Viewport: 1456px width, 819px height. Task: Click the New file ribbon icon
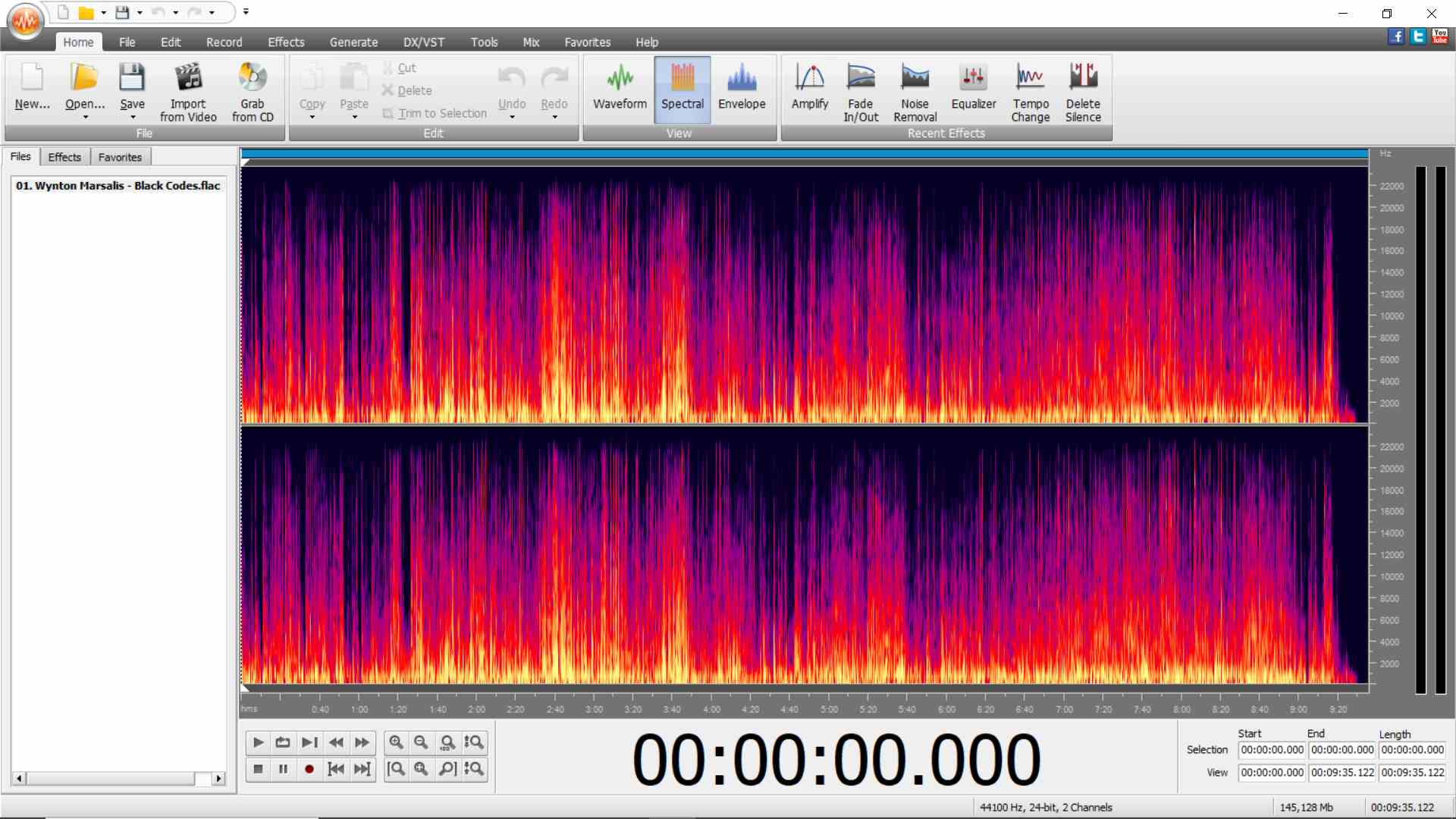32,78
